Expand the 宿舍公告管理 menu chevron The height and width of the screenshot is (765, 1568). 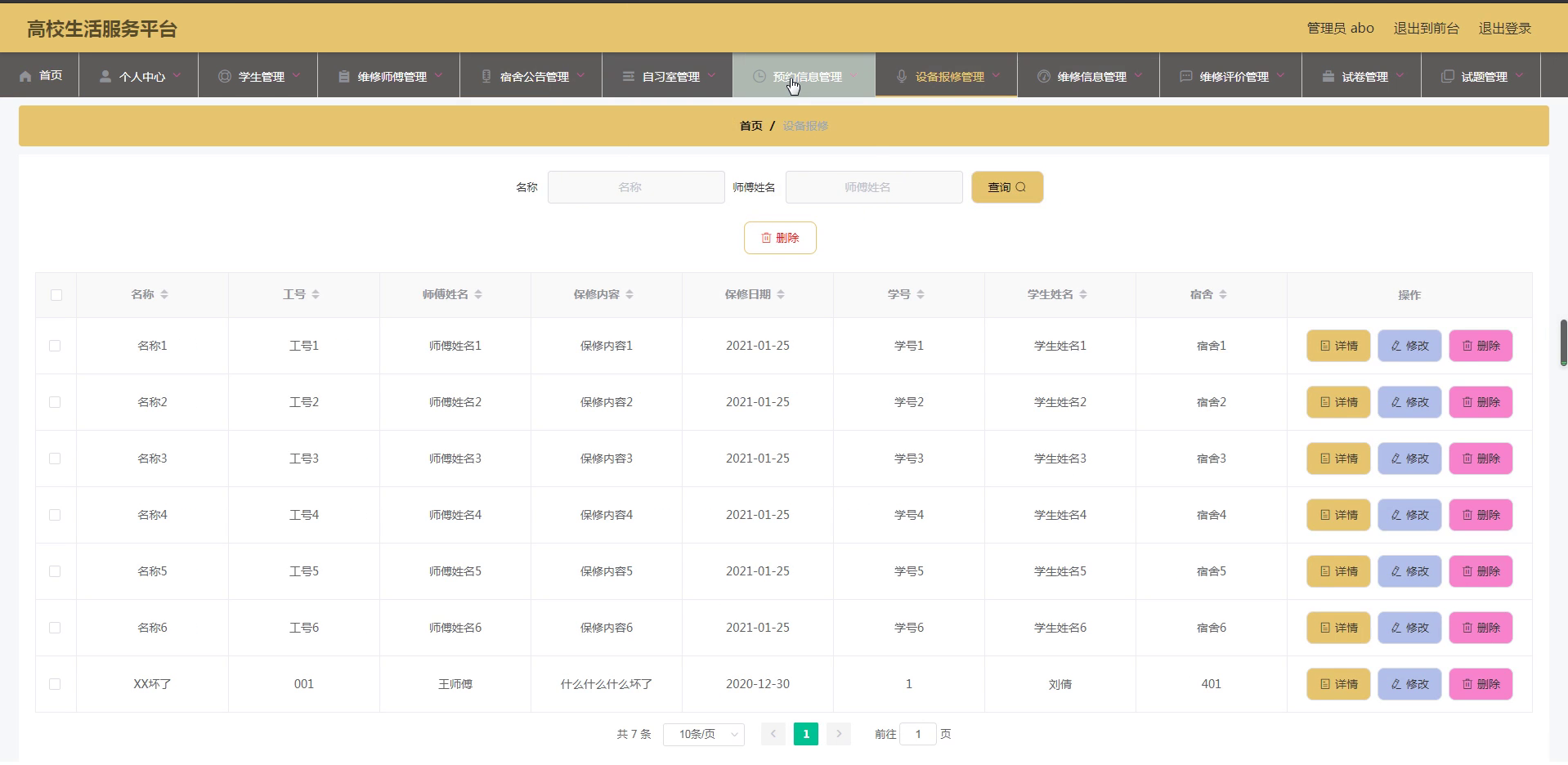point(580,75)
